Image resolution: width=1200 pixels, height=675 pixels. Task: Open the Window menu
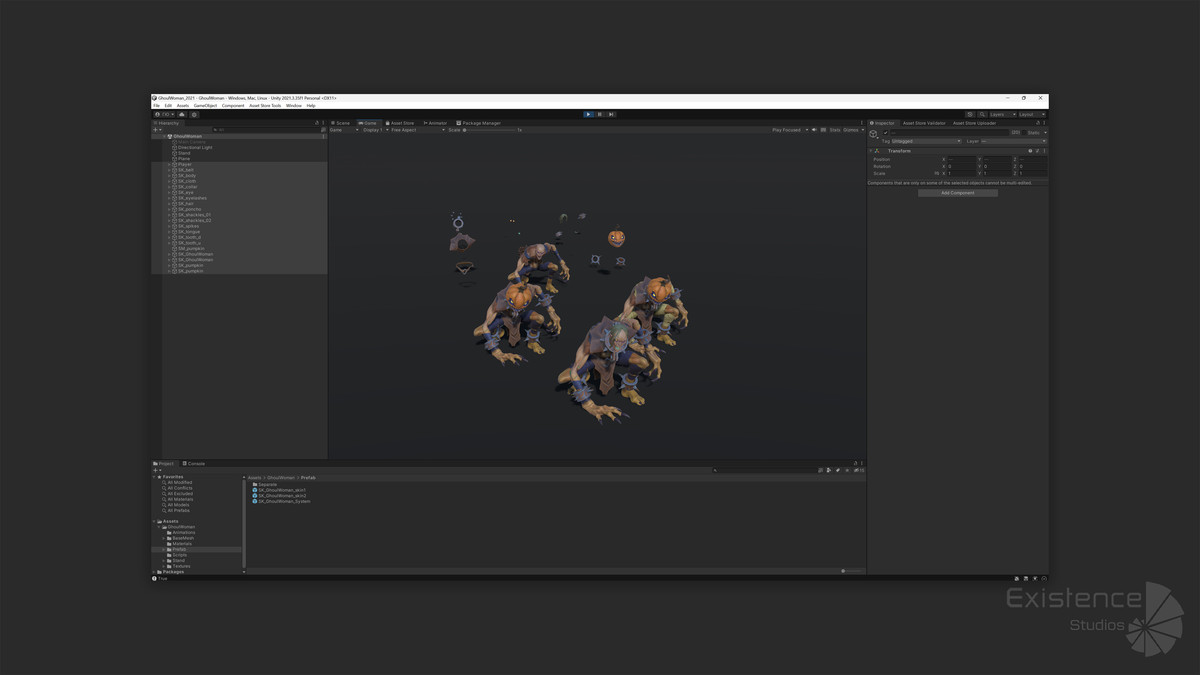294,105
